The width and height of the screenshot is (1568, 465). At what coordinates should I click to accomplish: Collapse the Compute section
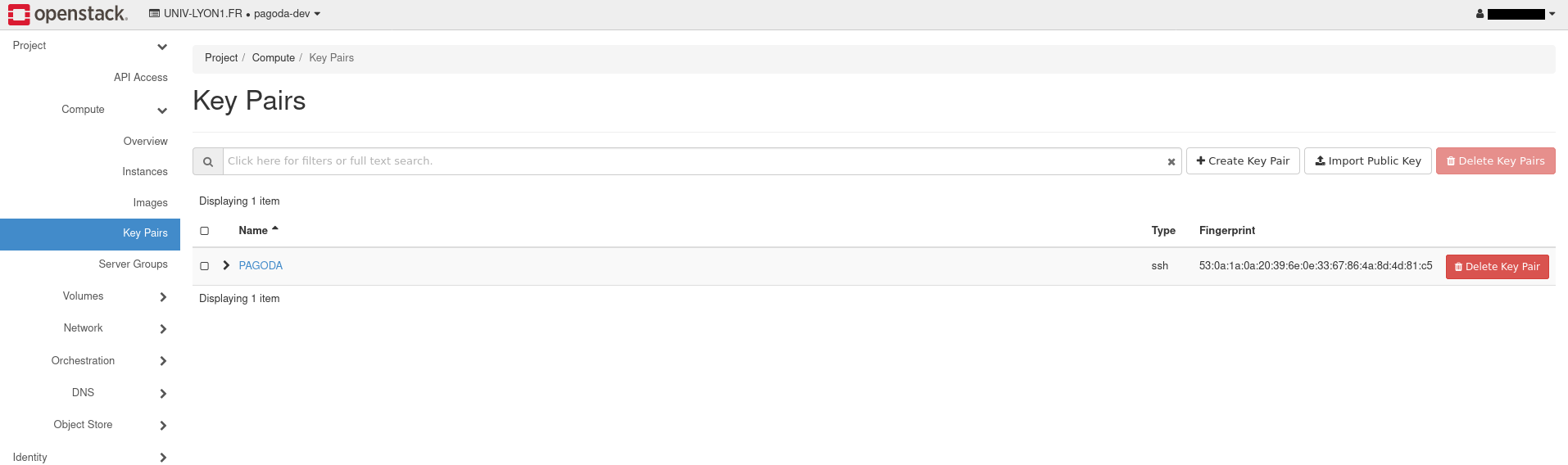coord(162,110)
